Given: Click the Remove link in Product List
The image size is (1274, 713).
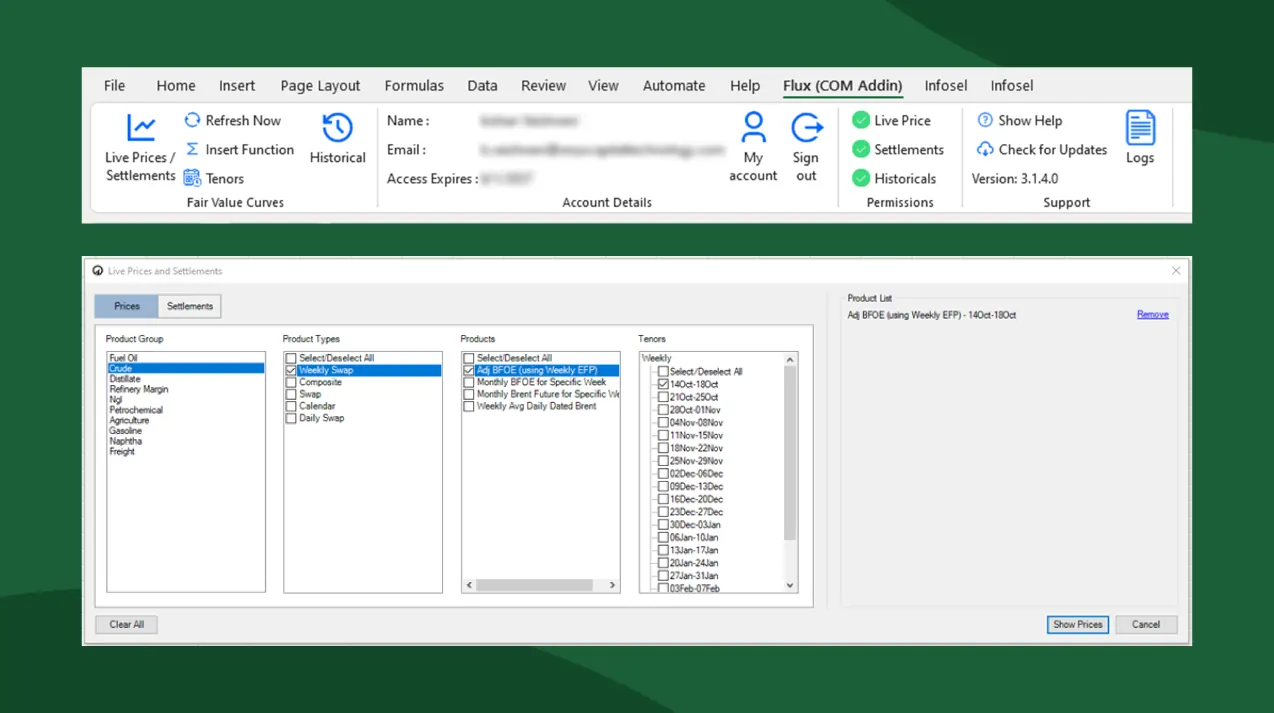Looking at the screenshot, I should point(1152,314).
